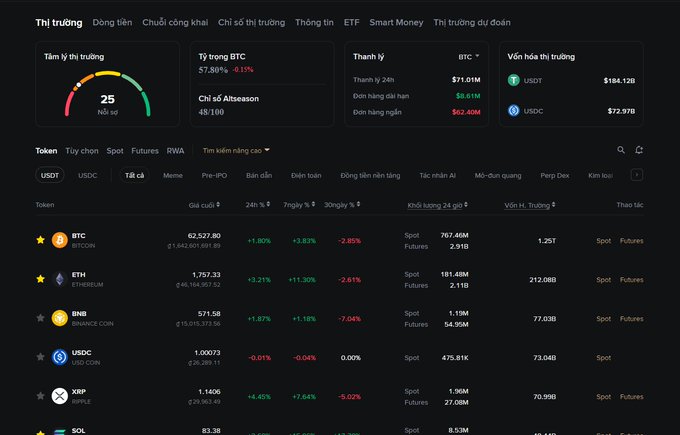Click BTC last price 62,527.80
This screenshot has height=435, width=680.
tap(204, 235)
